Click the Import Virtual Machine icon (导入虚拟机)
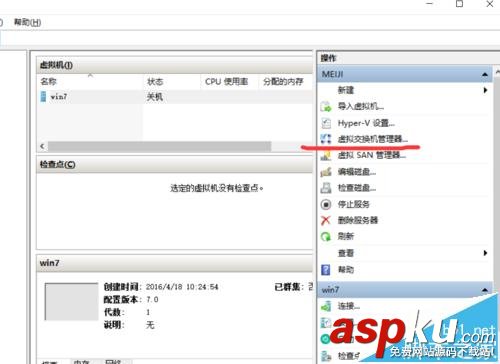The width and height of the screenshot is (500, 364). pyautogui.click(x=326, y=107)
